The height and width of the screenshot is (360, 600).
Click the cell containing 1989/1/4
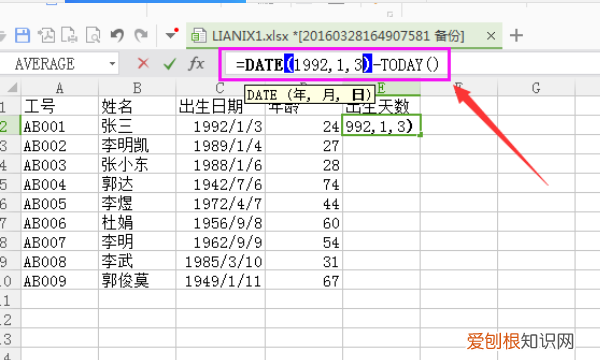(220, 146)
